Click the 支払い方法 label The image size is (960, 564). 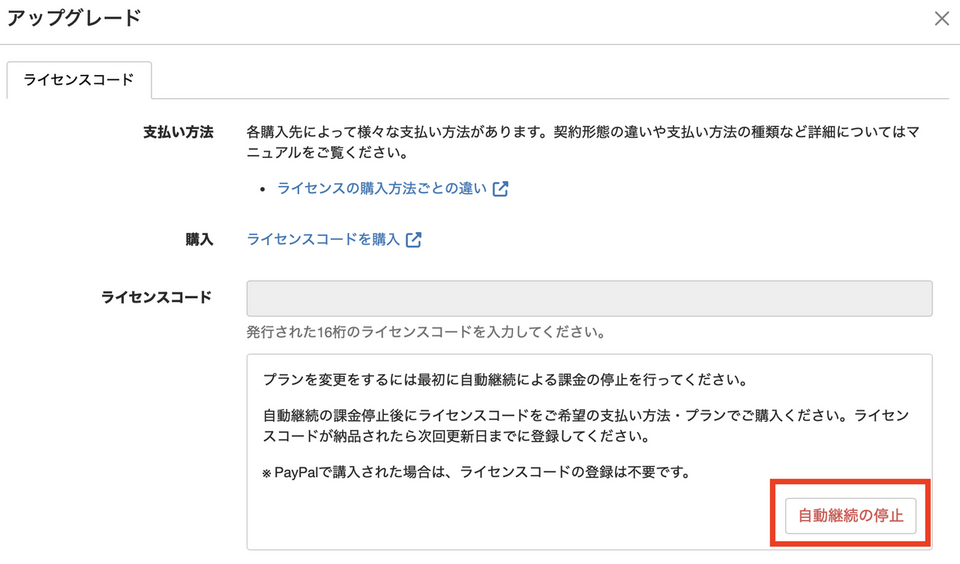[179, 132]
